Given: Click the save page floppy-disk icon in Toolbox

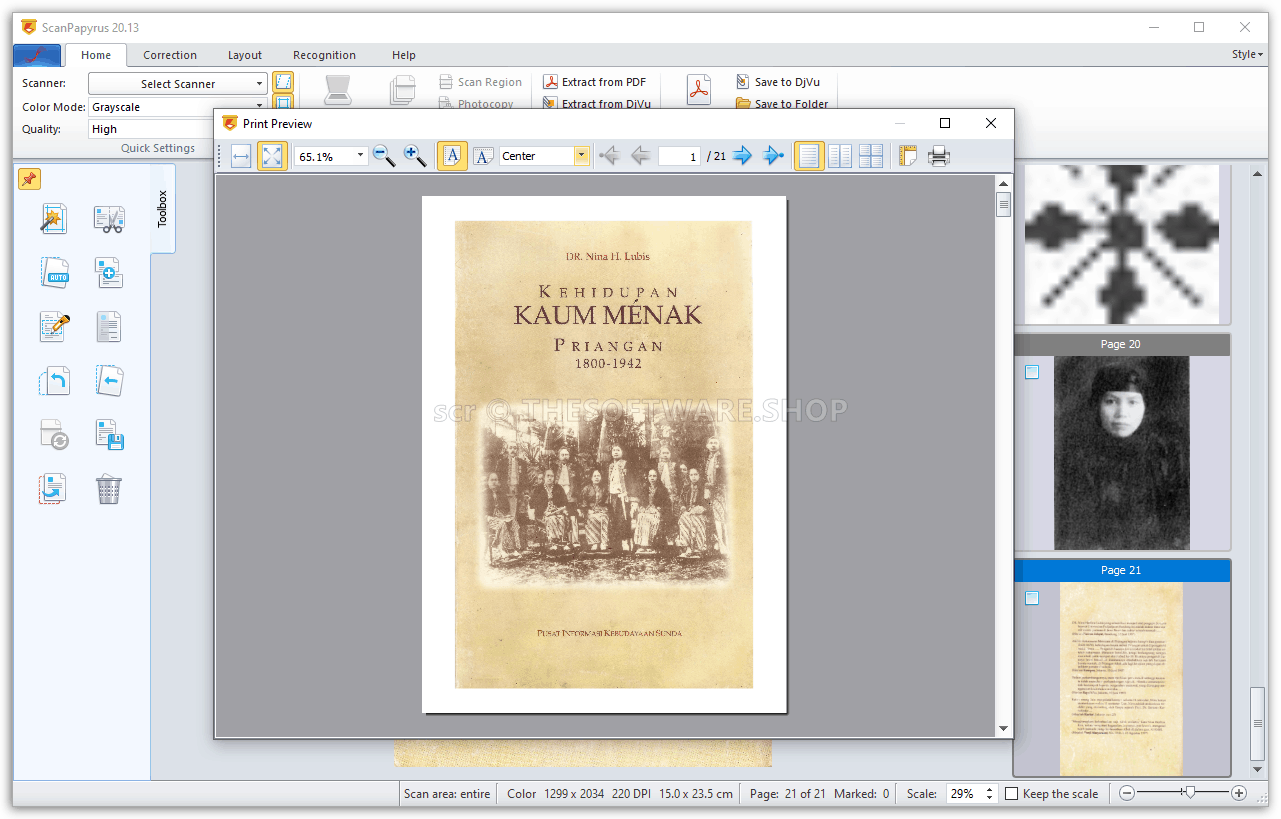Looking at the screenshot, I should [x=109, y=435].
